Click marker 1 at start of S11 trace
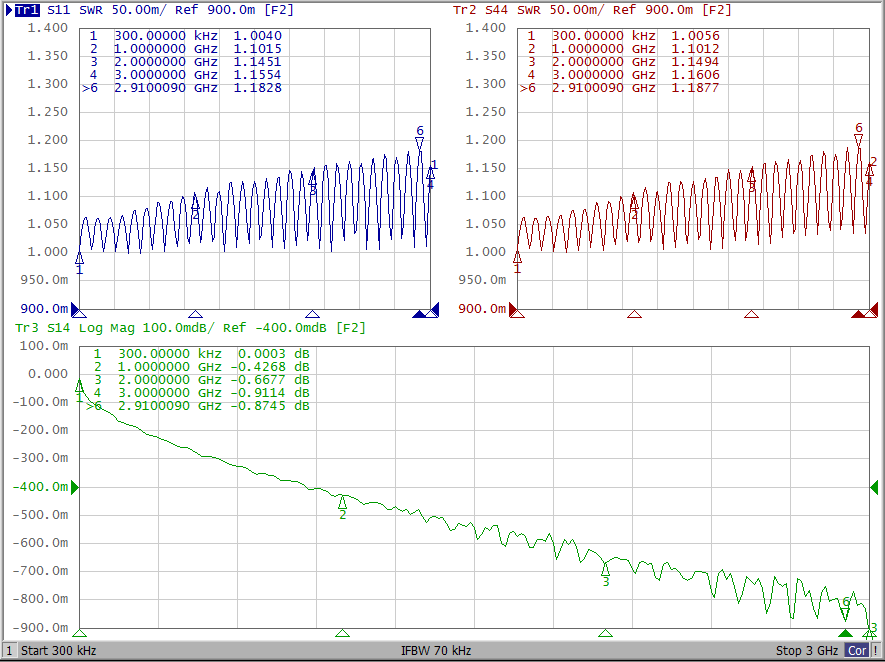This screenshot has width=885, height=662. pos(79,257)
